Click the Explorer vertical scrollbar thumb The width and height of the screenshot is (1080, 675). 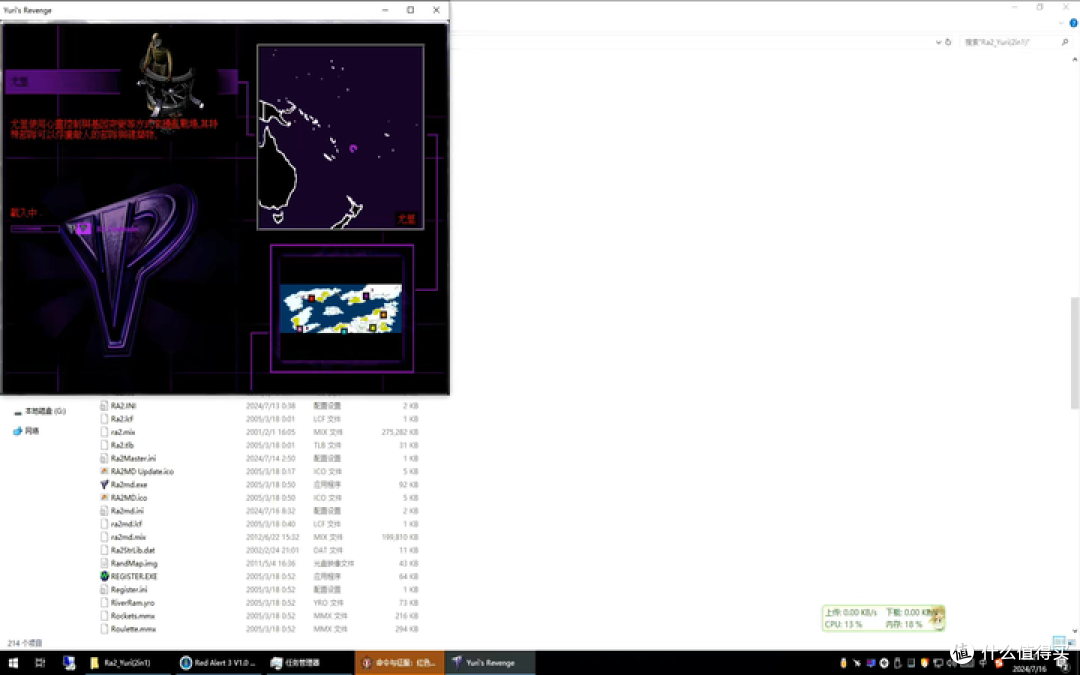(x=1074, y=353)
